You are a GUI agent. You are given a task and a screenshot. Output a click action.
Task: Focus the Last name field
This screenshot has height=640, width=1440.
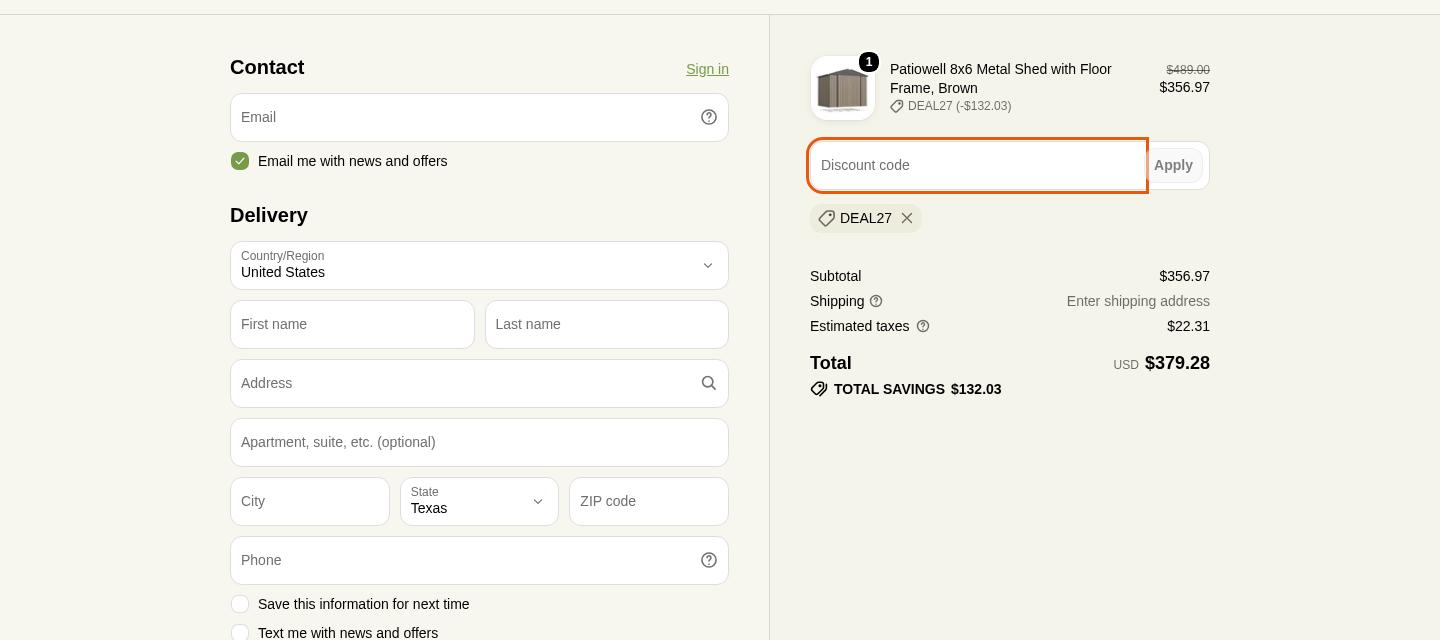point(607,324)
